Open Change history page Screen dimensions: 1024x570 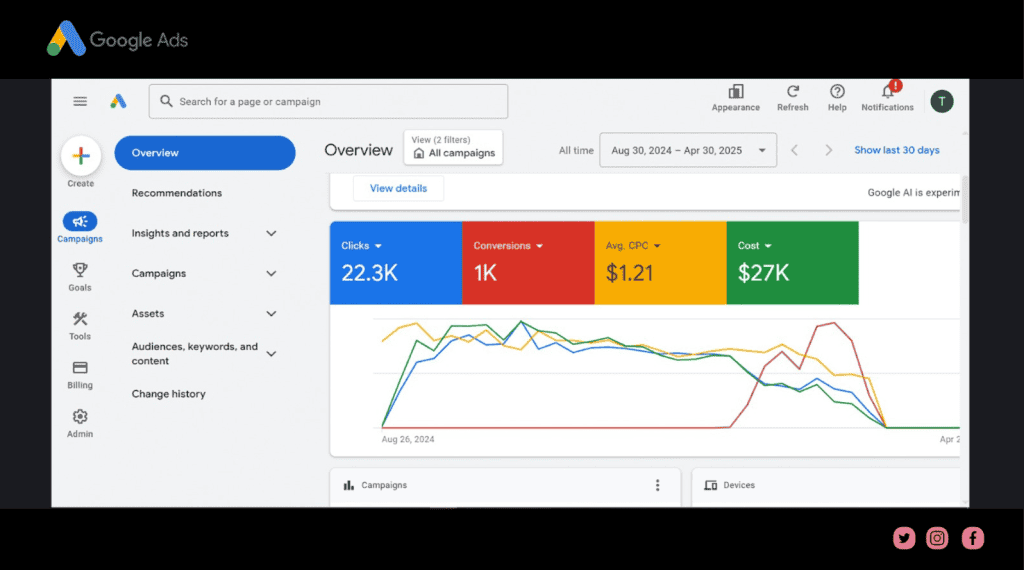(169, 394)
